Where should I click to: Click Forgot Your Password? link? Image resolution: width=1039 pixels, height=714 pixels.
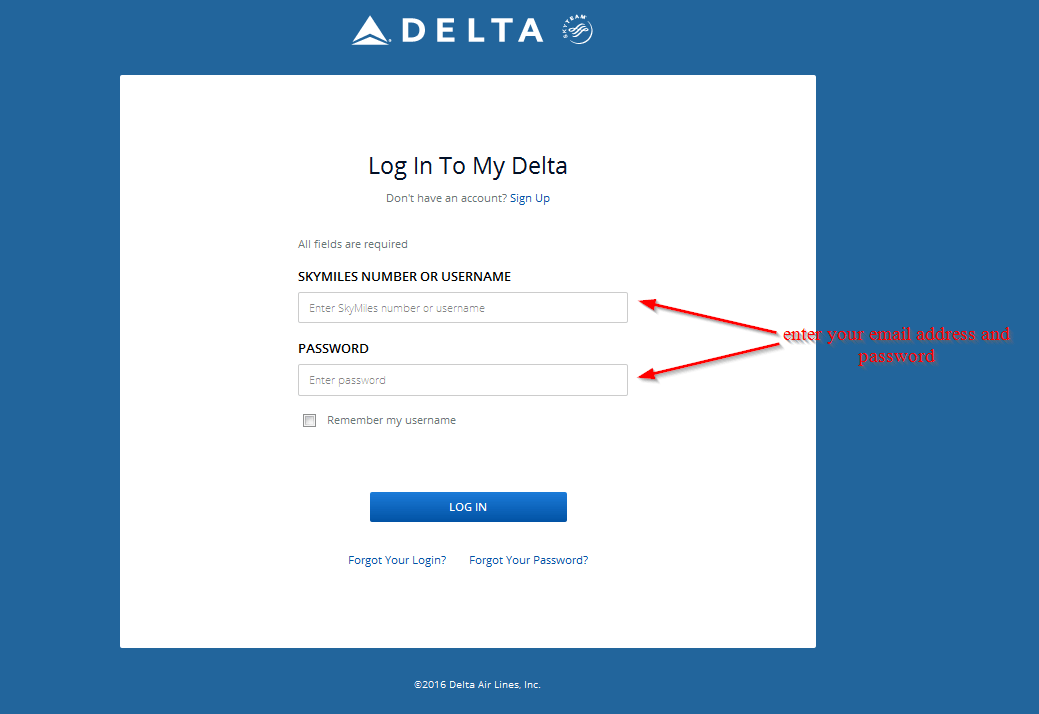point(528,560)
